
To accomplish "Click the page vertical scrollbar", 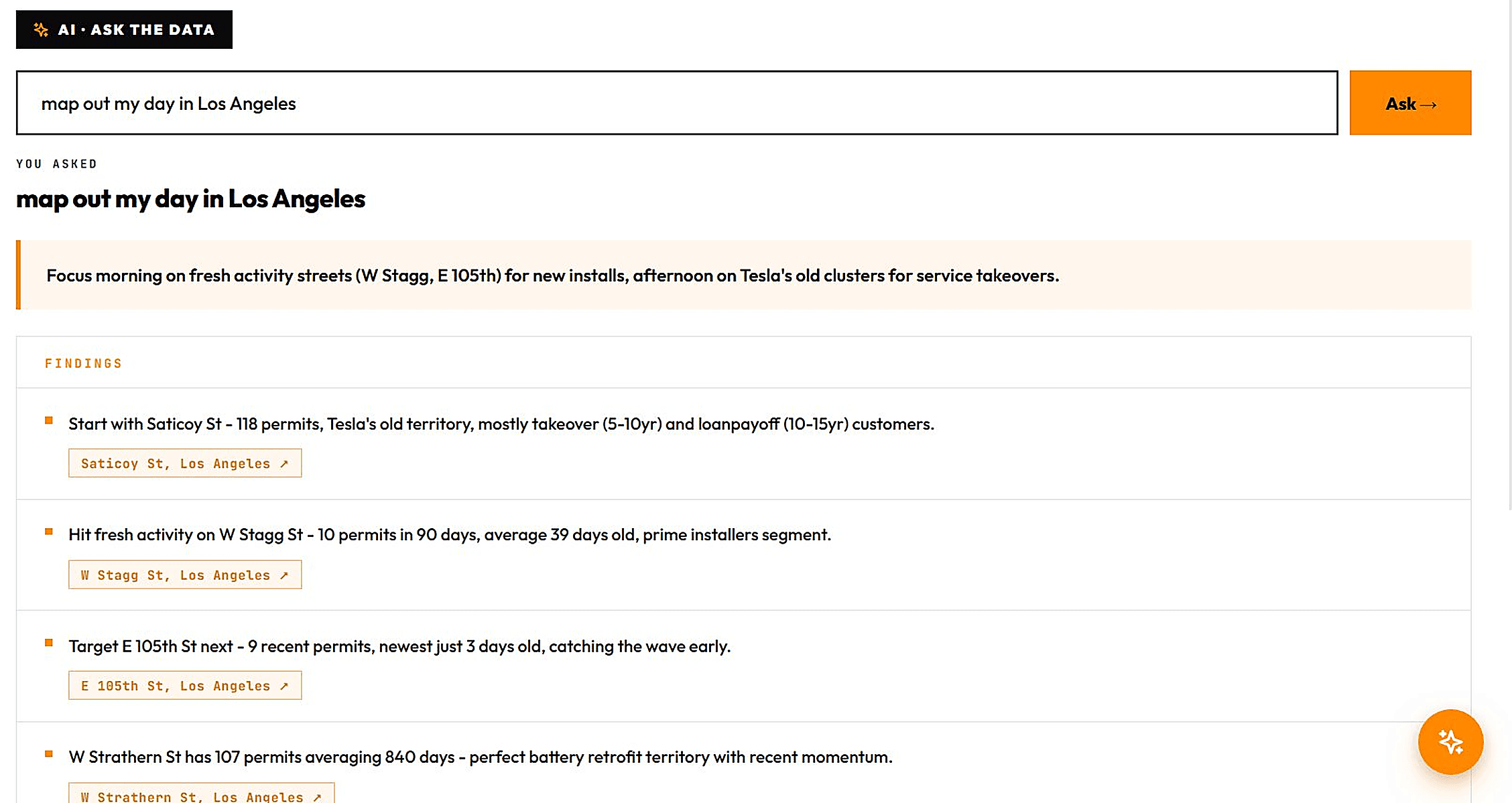I will pyautogui.click(x=1509, y=255).
